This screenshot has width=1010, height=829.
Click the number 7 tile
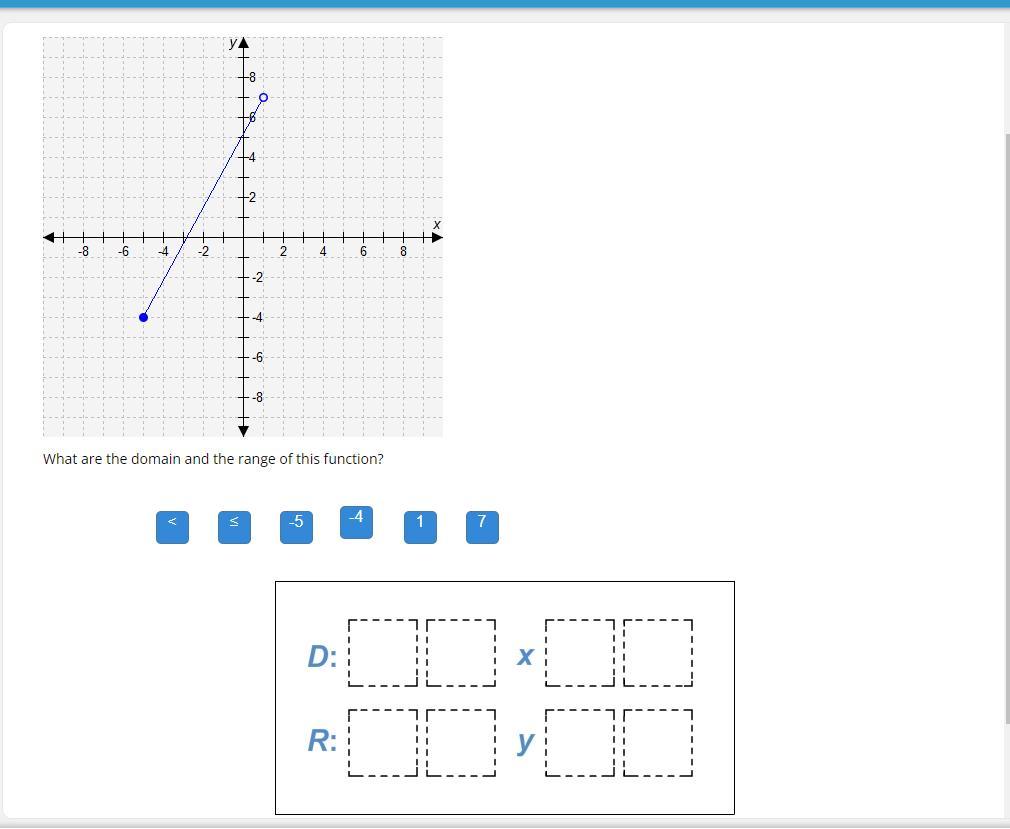point(482,527)
